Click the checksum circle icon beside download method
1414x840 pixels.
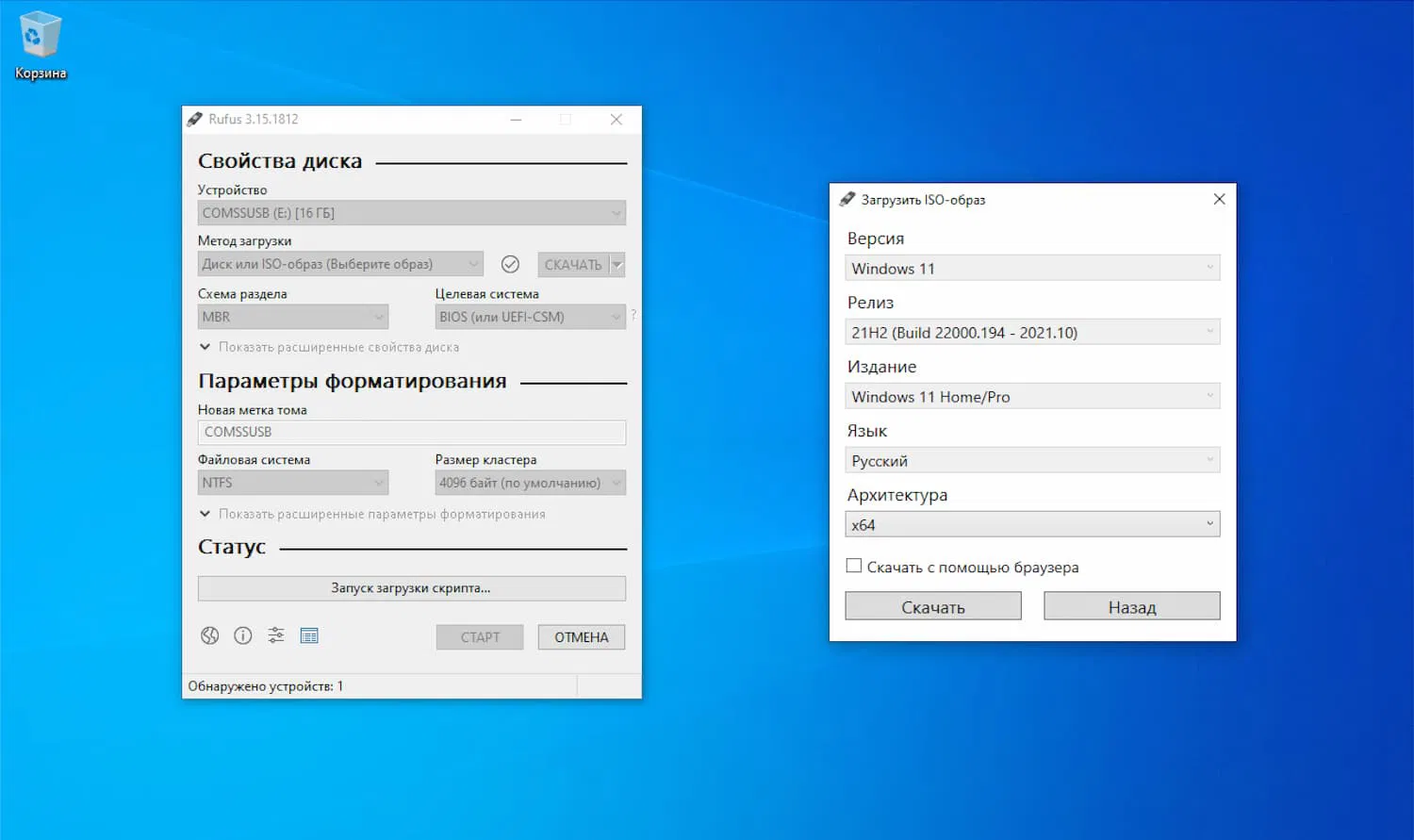pyautogui.click(x=510, y=264)
